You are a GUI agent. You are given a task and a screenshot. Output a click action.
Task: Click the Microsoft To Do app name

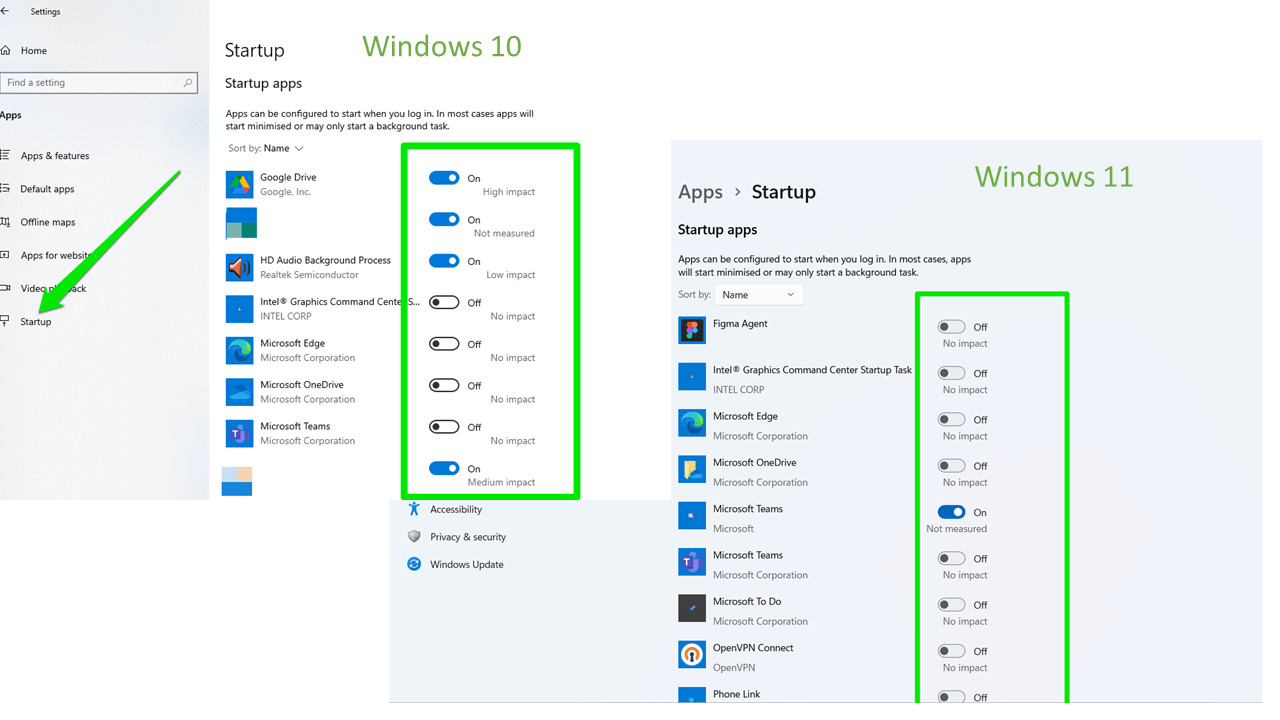click(x=747, y=602)
